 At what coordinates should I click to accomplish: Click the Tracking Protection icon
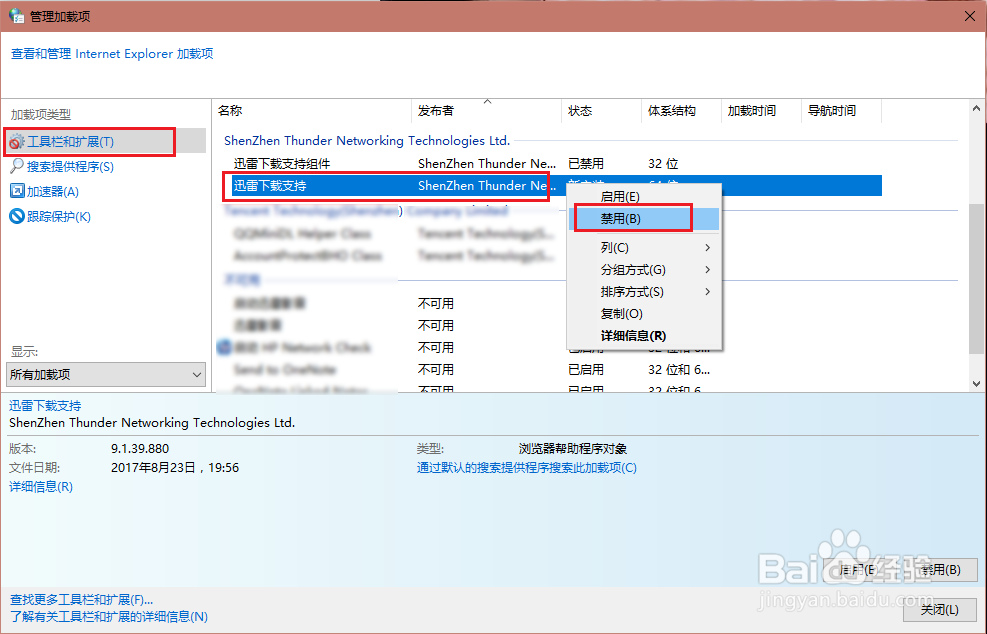pyautogui.click(x=17, y=217)
